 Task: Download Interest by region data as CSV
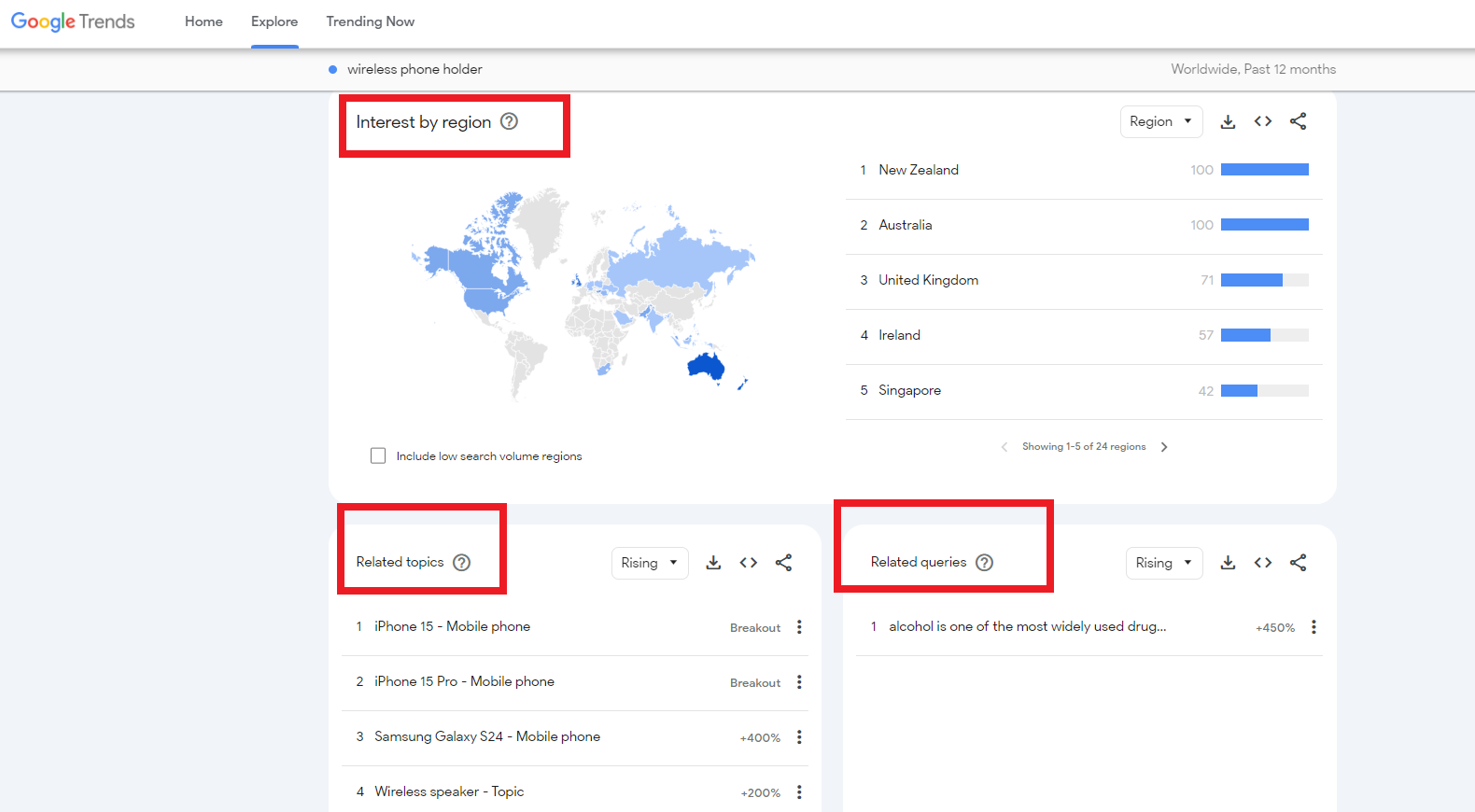(x=1228, y=121)
